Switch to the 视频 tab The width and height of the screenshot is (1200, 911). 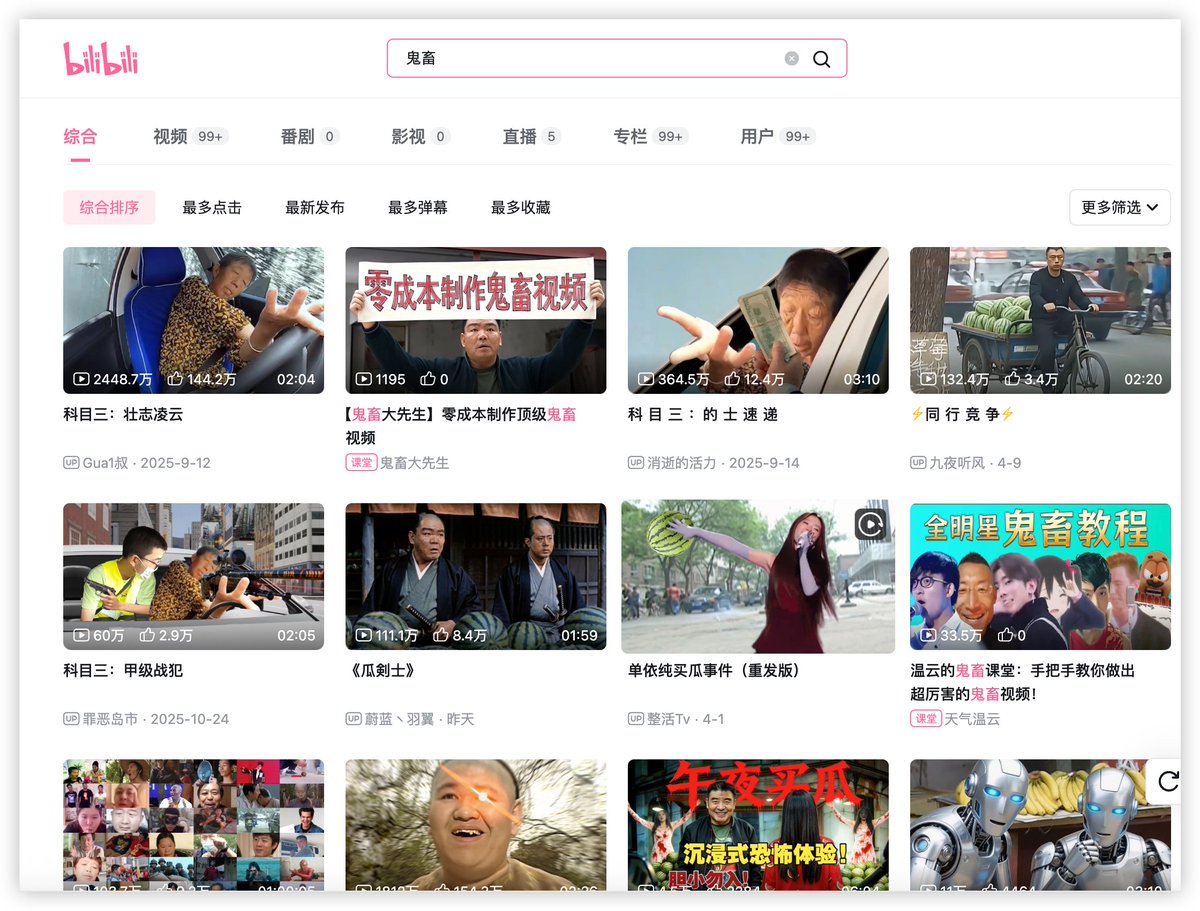click(x=172, y=136)
